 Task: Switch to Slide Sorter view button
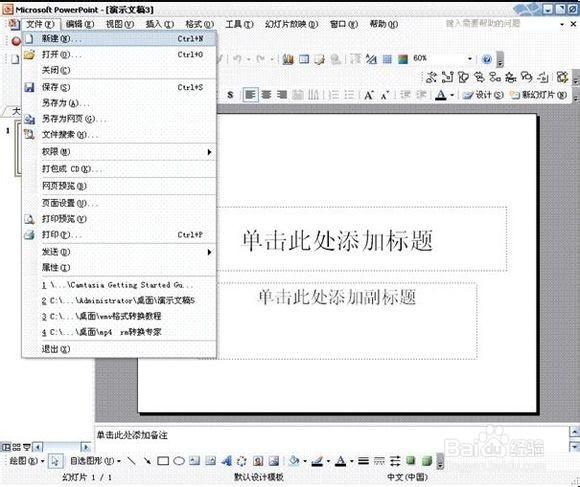[16, 447]
